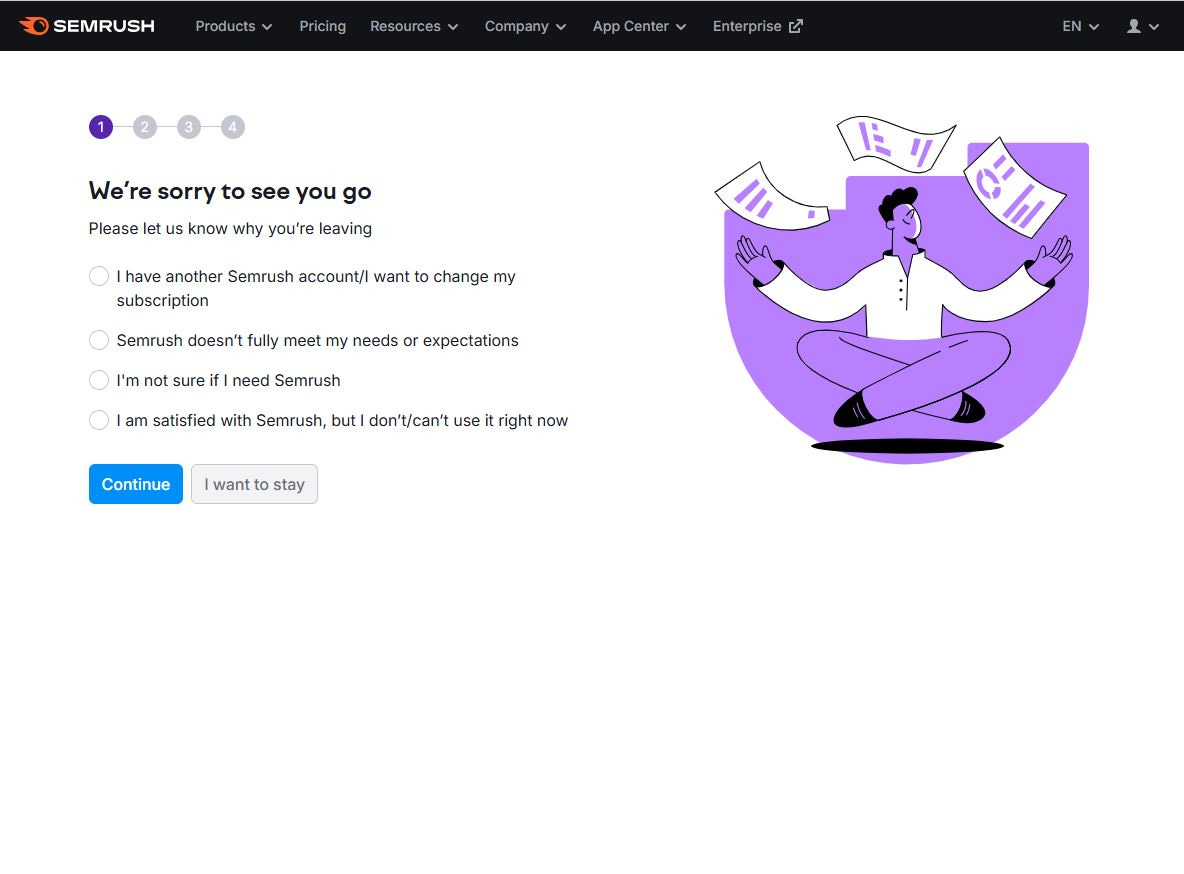
Task: Open the EN language selector
Action: point(1080,26)
